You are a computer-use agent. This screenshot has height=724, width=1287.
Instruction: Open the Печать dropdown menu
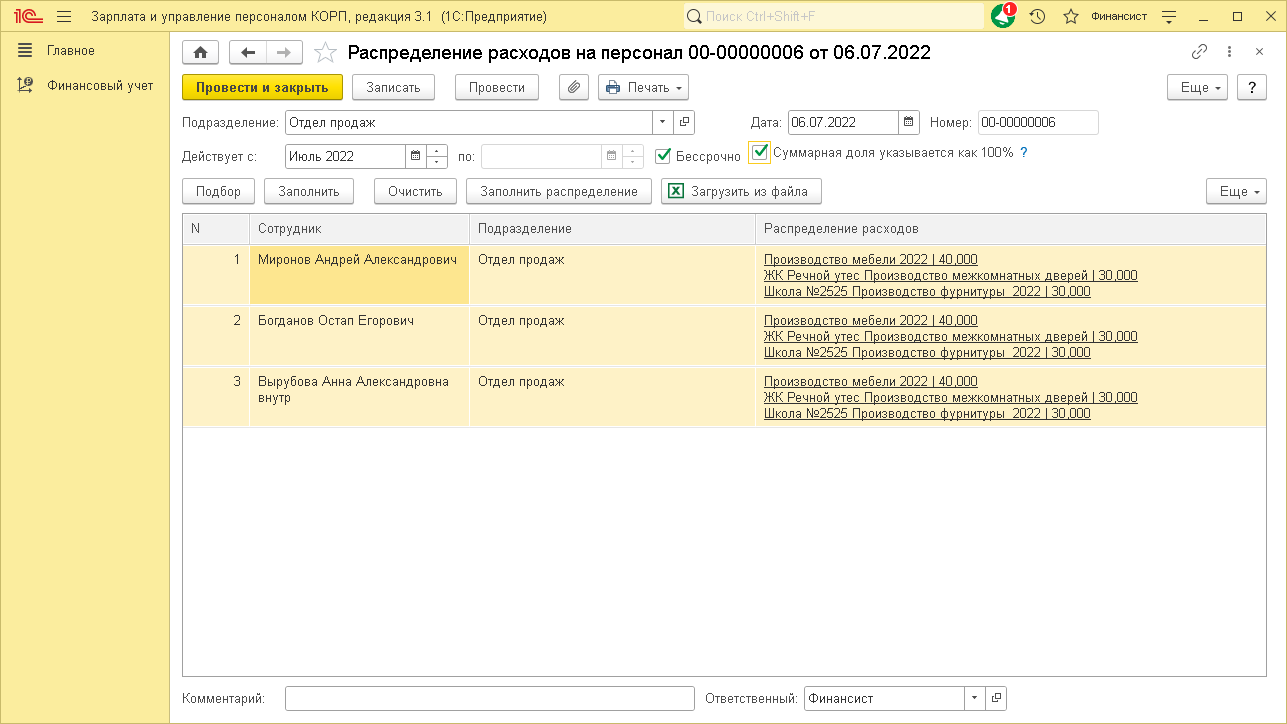click(643, 88)
